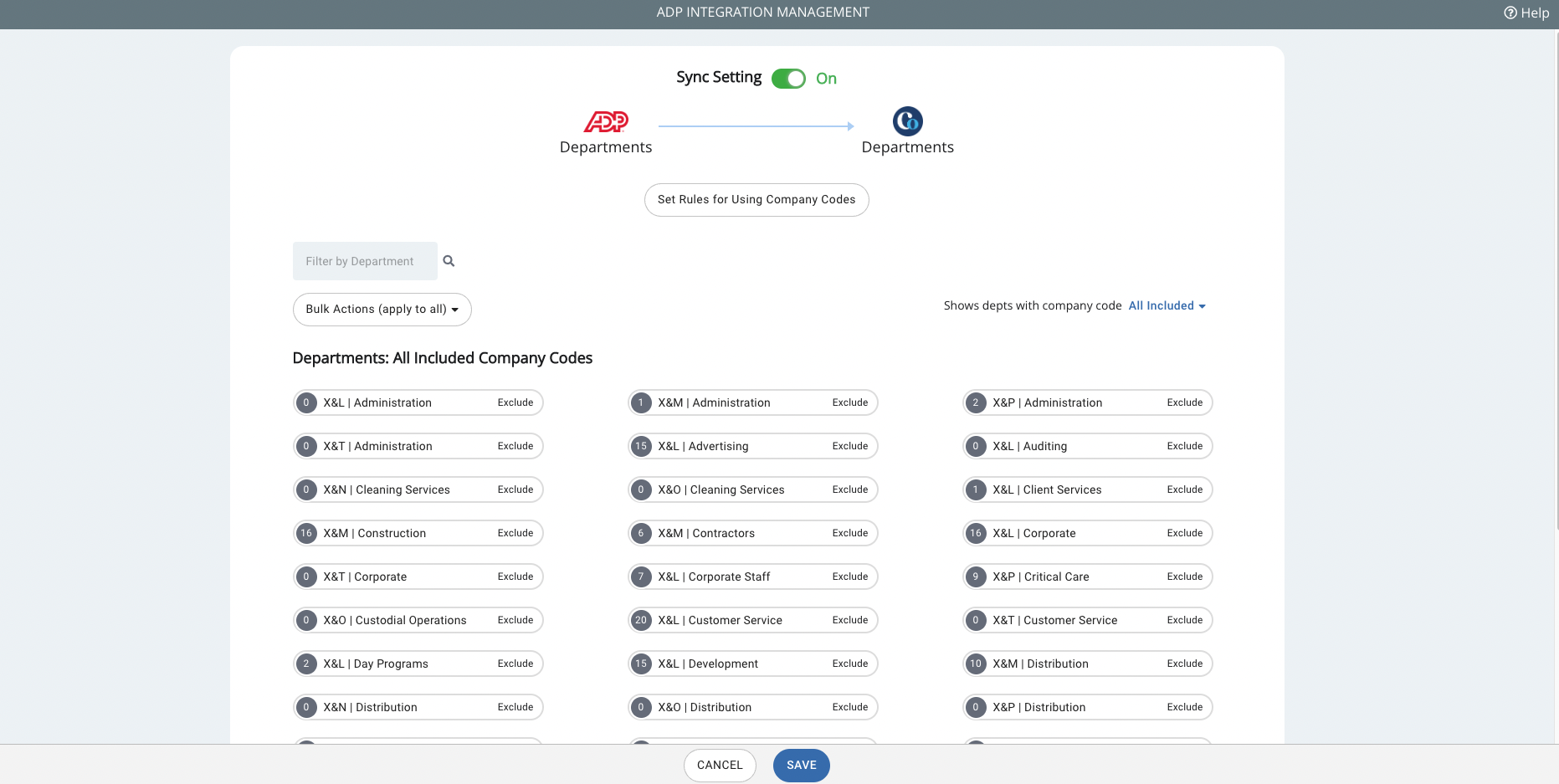Exclude X&L | Development department
Image resolution: width=1559 pixels, height=784 pixels.
pos(850,664)
